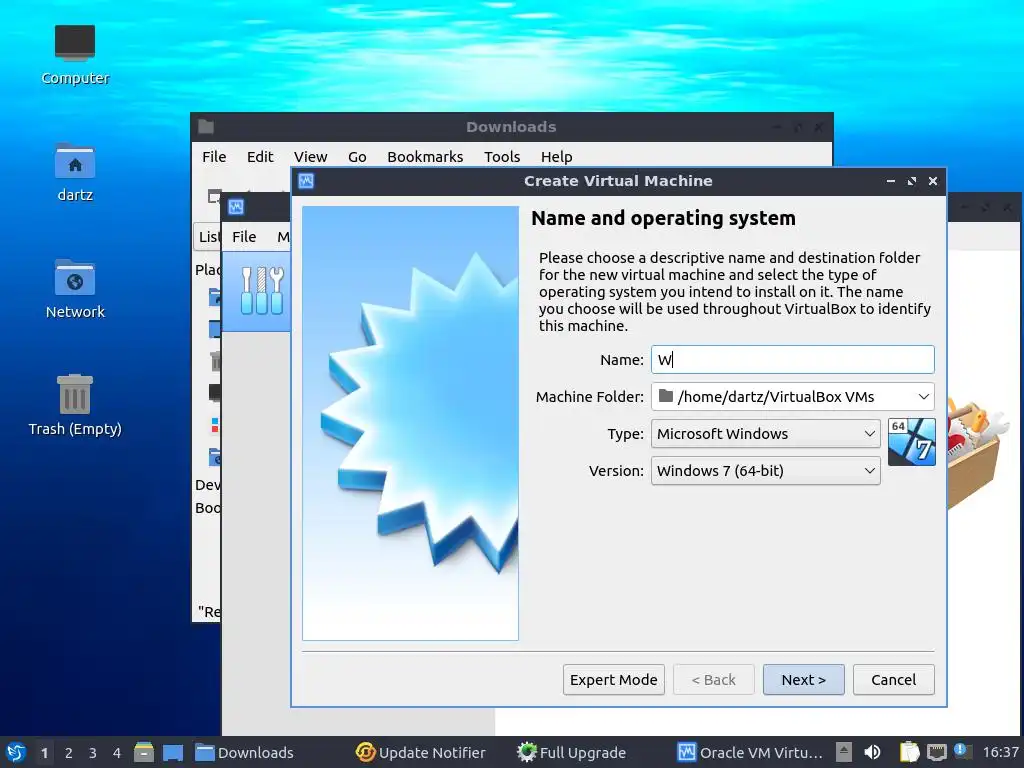Click the Network desktop icon

75,289
